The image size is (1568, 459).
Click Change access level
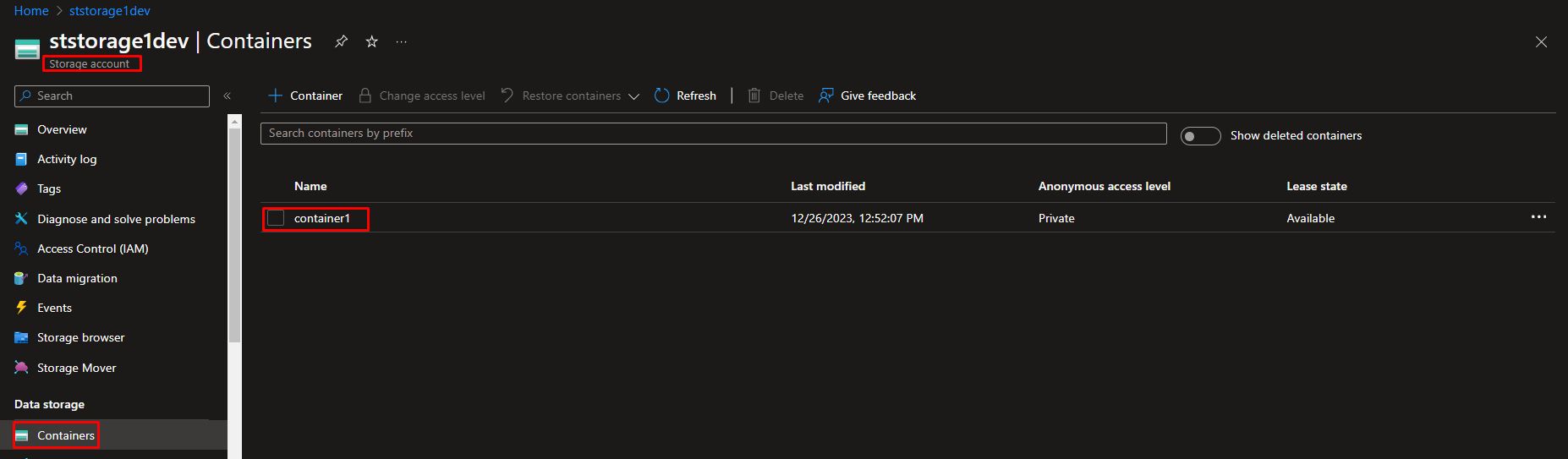422,96
